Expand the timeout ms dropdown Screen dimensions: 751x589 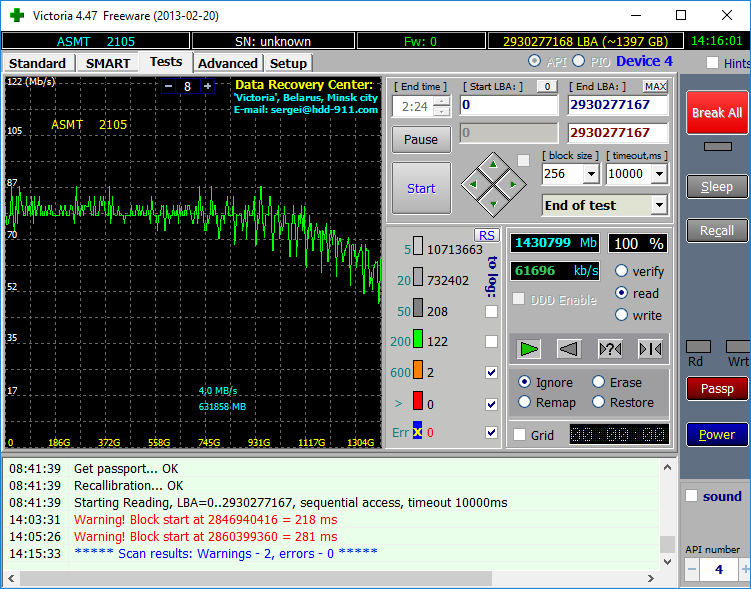tap(658, 174)
